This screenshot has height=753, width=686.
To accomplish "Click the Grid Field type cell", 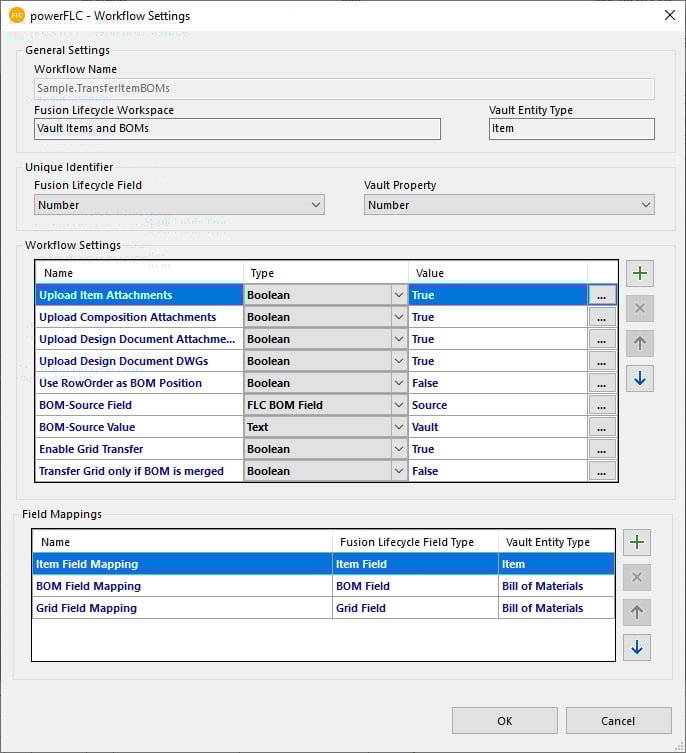I will point(415,608).
